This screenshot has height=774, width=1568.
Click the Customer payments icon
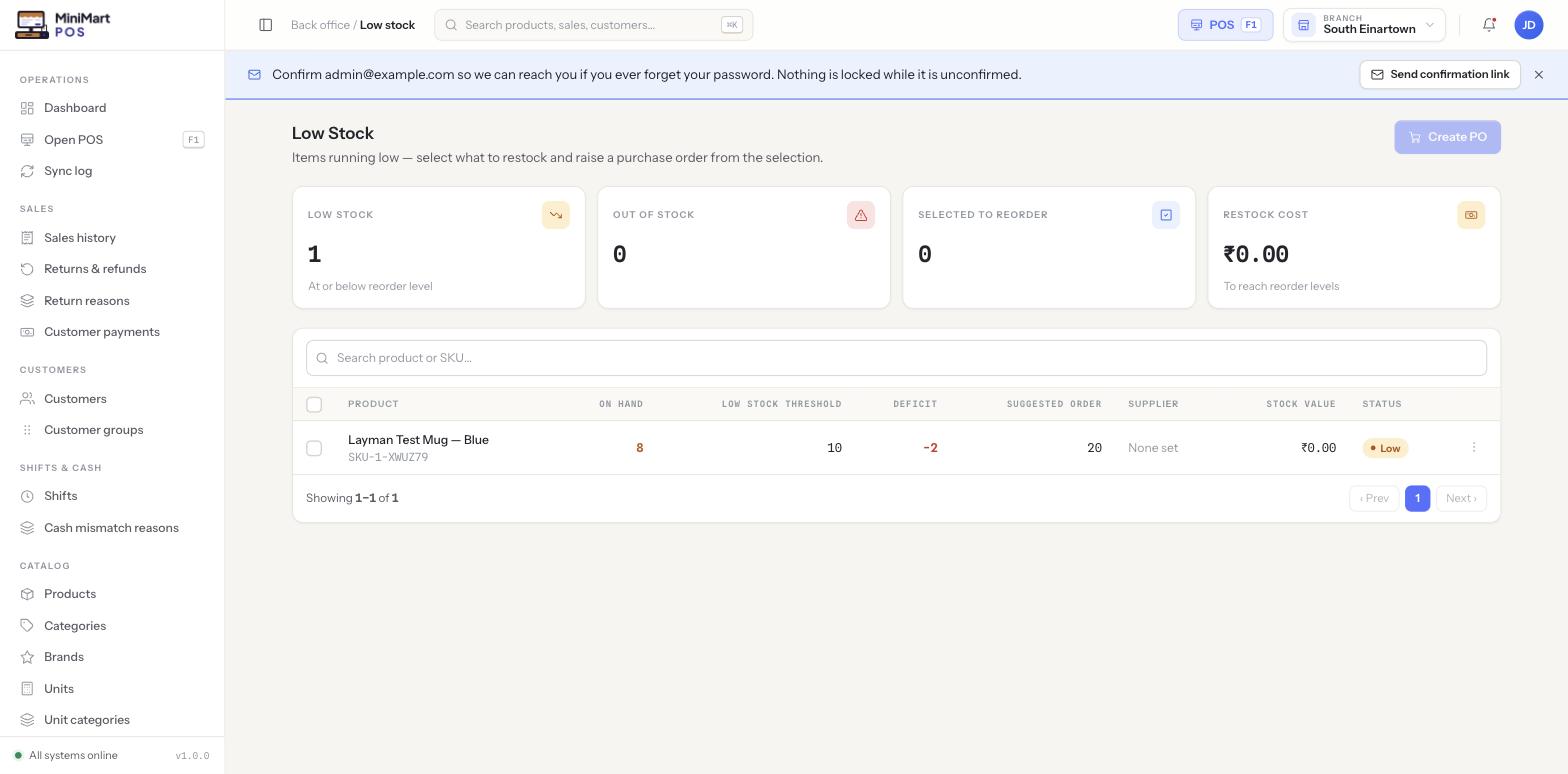pyautogui.click(x=27, y=332)
